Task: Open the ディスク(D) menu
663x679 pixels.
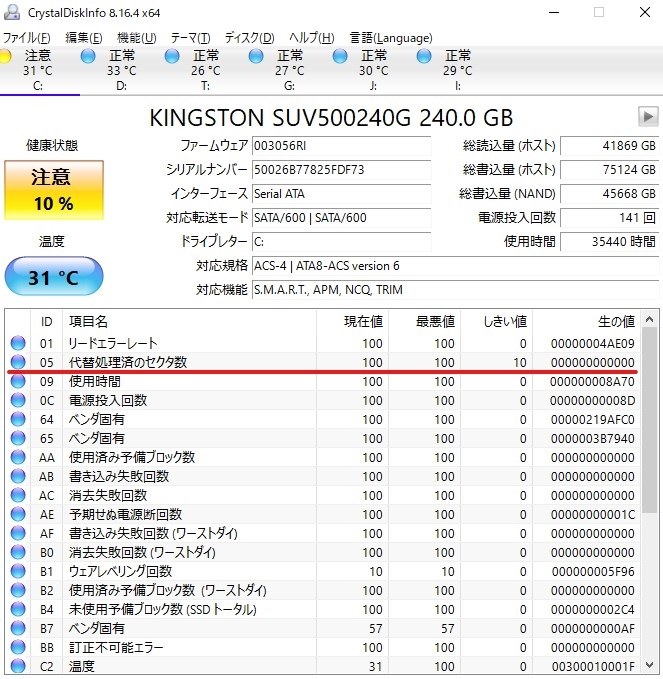Action: pyautogui.click(x=249, y=38)
